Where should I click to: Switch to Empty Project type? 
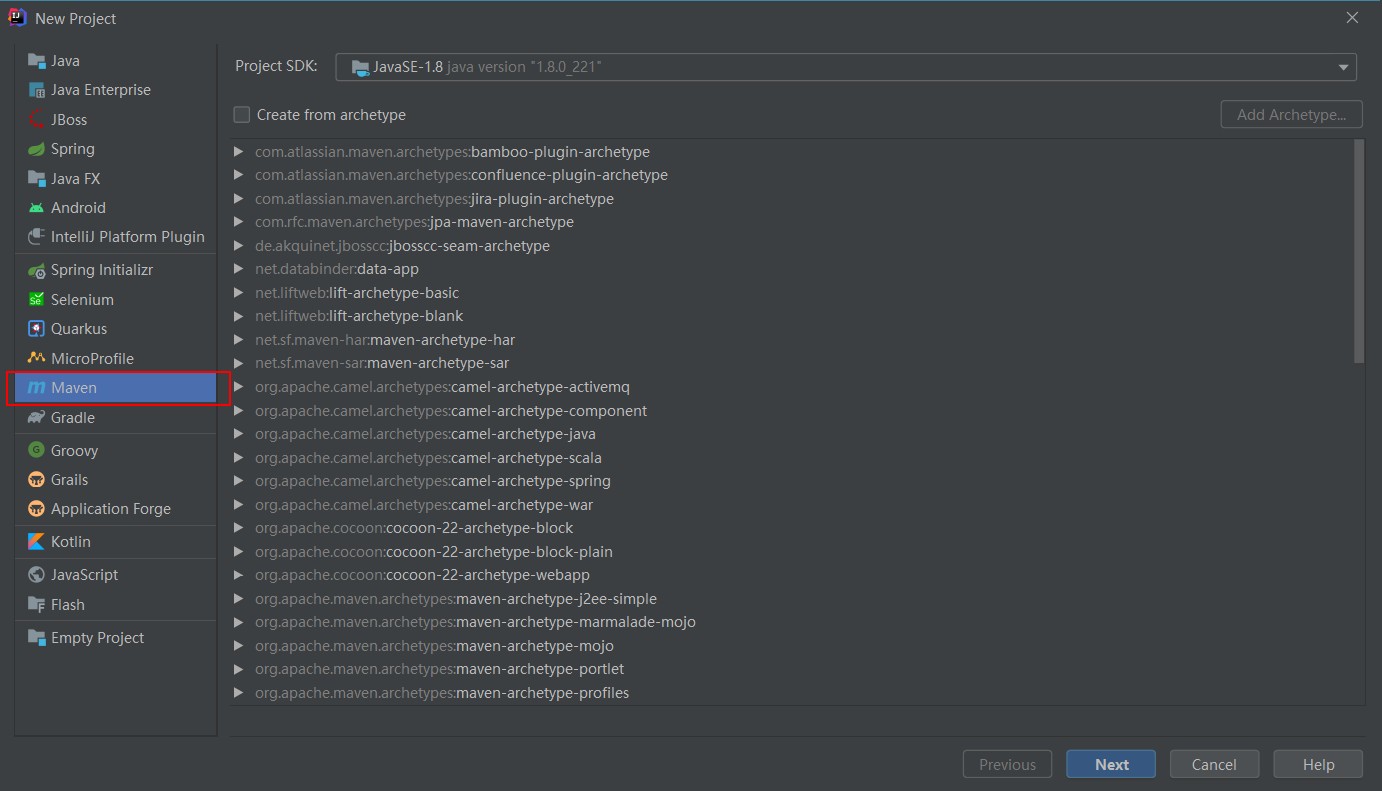click(x=116, y=638)
